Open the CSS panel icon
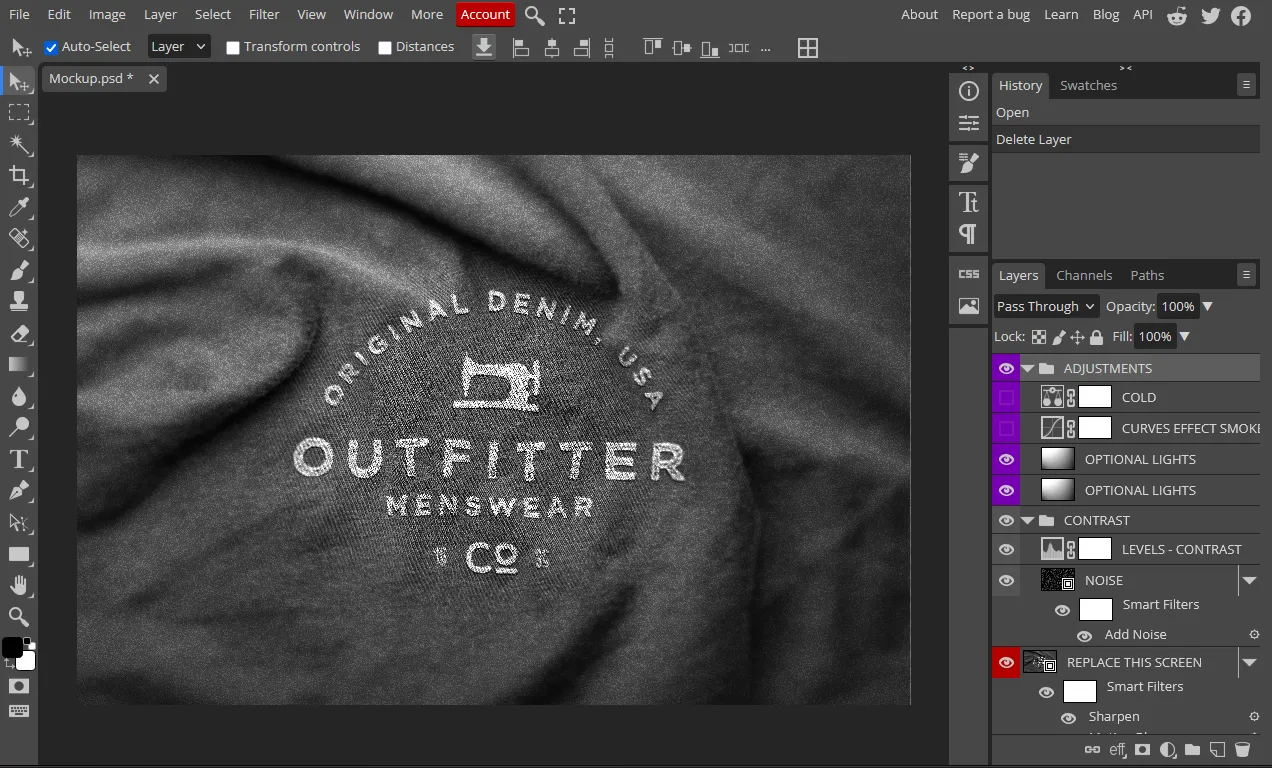Screen dimensions: 1272x768 [x=968, y=274]
